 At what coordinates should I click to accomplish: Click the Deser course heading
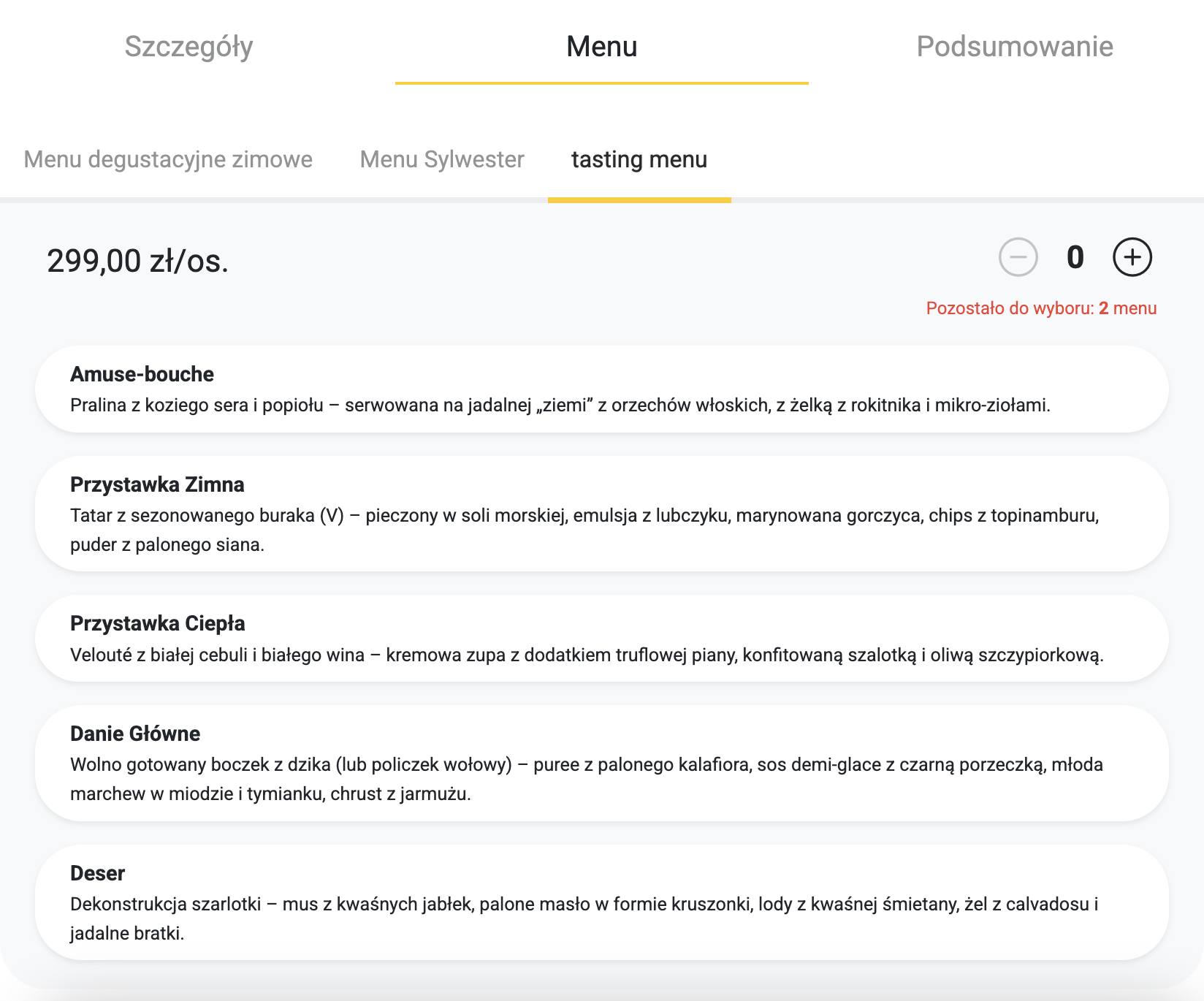click(x=97, y=873)
